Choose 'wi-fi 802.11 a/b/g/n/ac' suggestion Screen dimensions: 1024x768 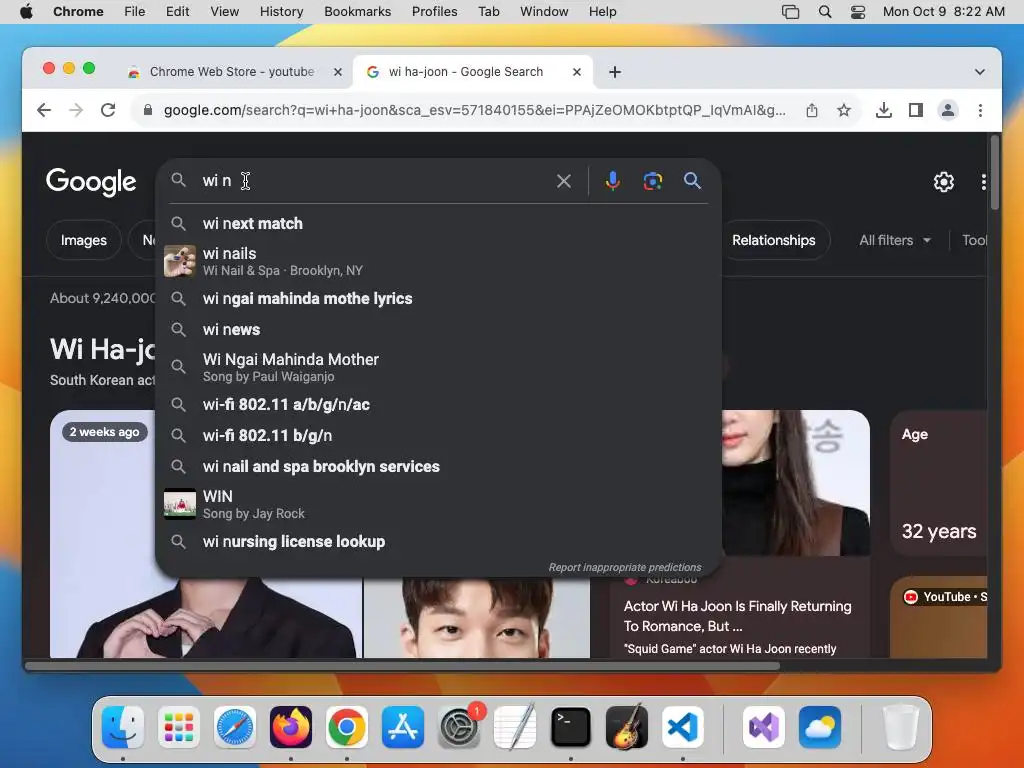pos(438,404)
